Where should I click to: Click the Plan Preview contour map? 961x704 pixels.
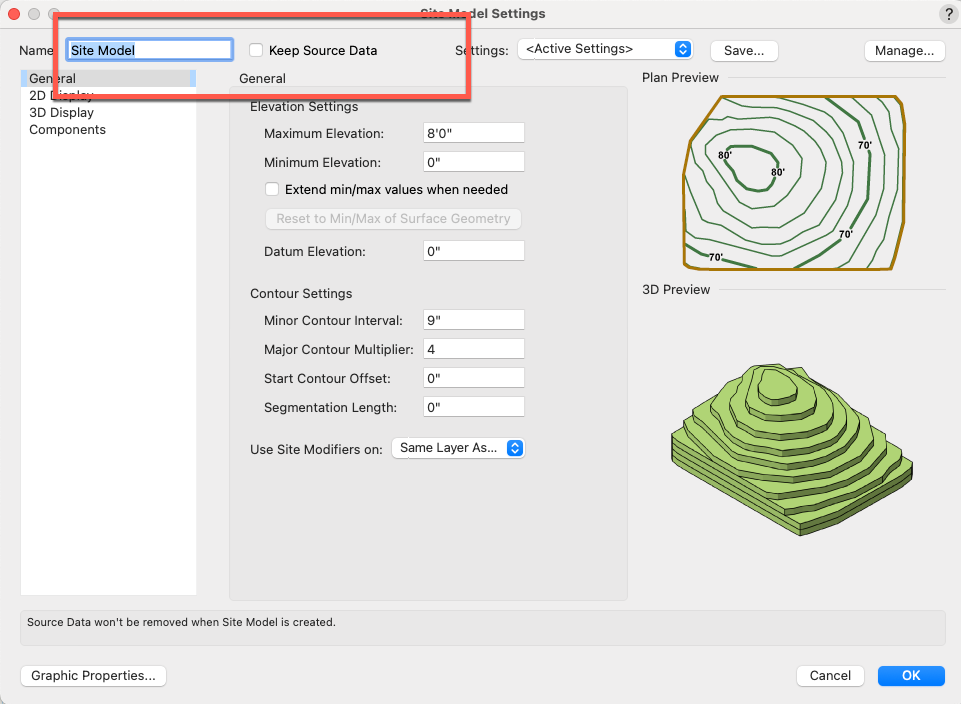tap(794, 182)
